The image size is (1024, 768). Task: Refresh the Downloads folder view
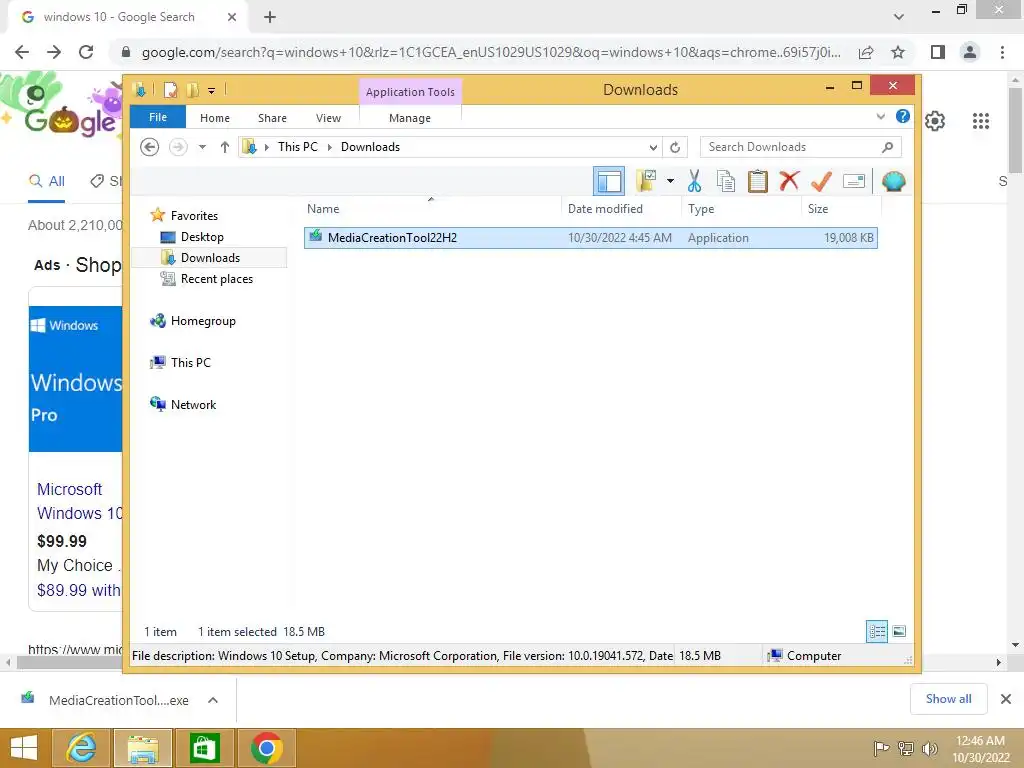pos(675,147)
